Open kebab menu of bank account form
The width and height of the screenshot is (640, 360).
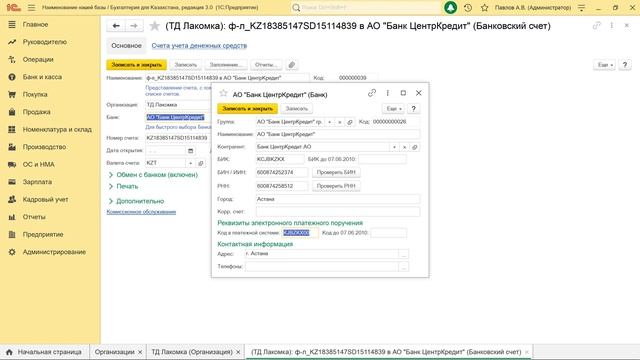611,25
